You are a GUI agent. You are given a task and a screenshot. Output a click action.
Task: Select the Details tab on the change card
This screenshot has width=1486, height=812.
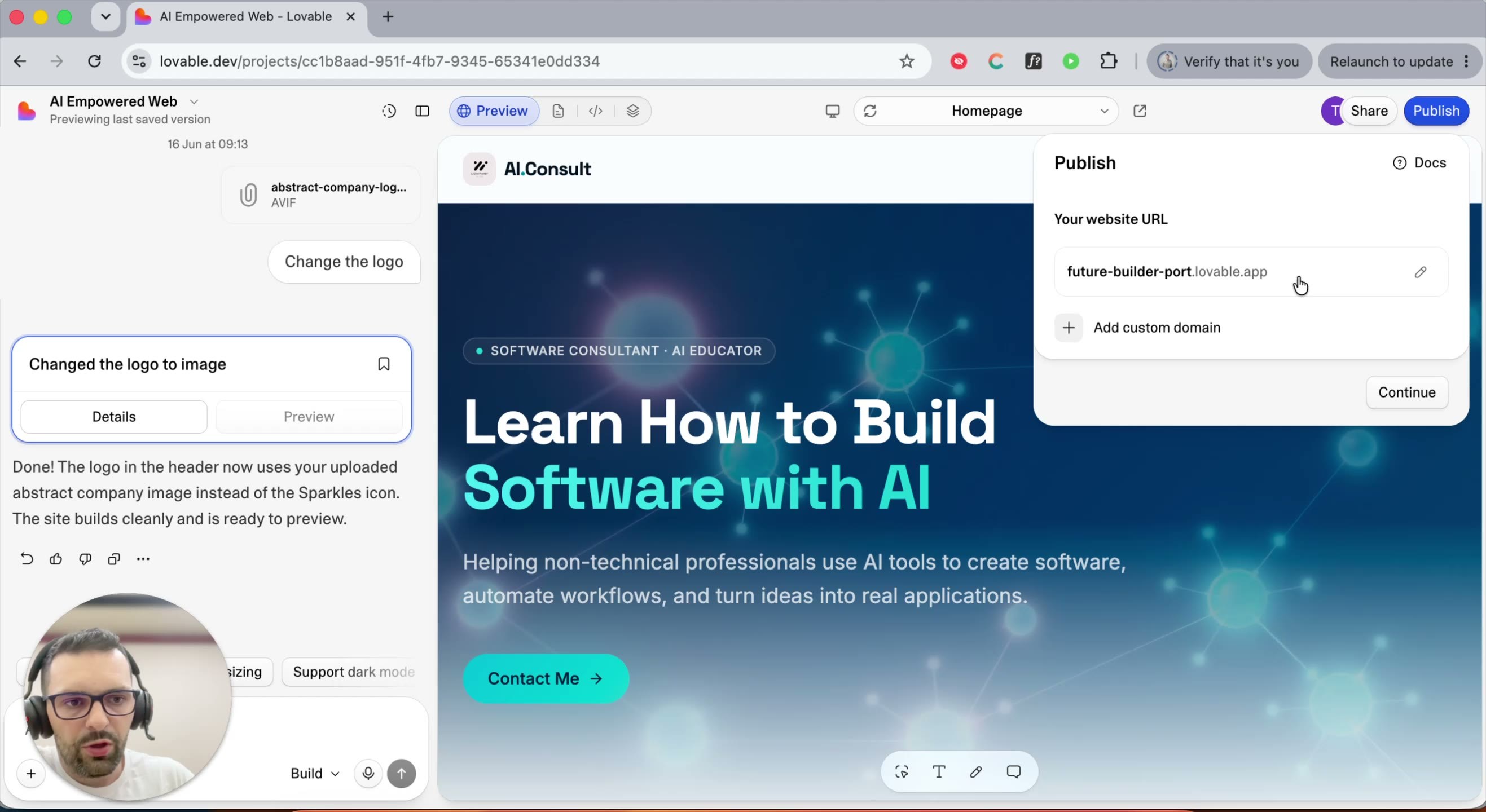pos(114,416)
